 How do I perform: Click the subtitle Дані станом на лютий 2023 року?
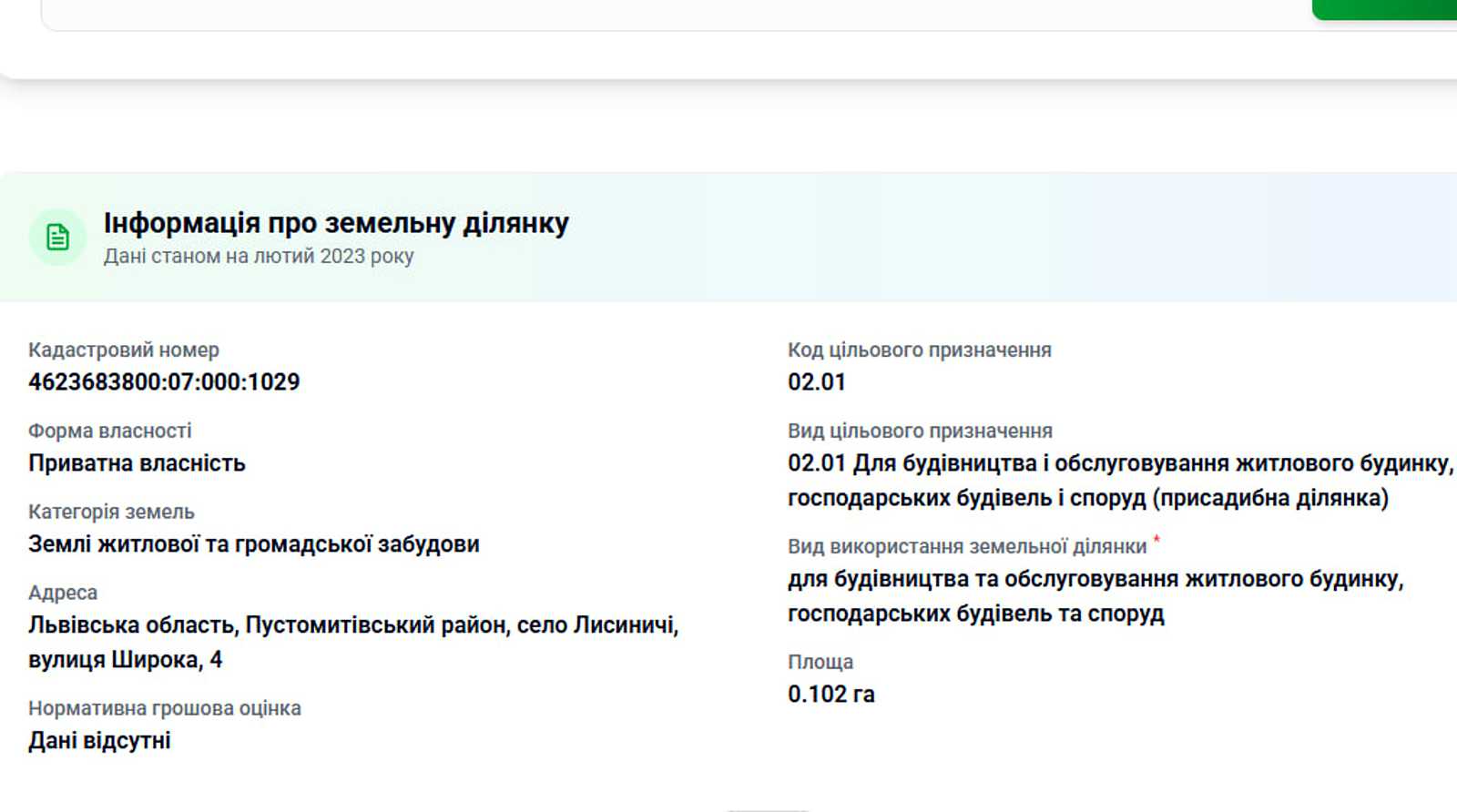[259, 257]
